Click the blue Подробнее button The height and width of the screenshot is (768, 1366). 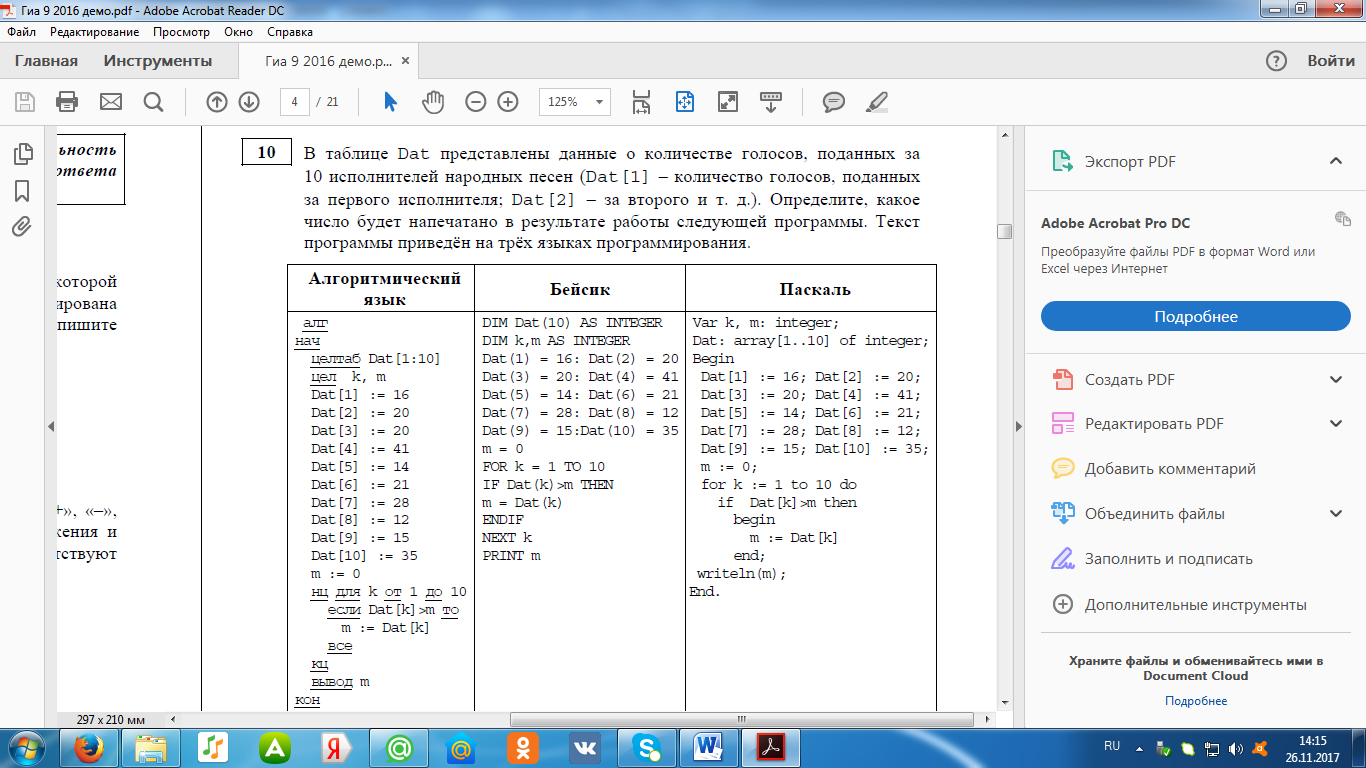(x=1196, y=316)
